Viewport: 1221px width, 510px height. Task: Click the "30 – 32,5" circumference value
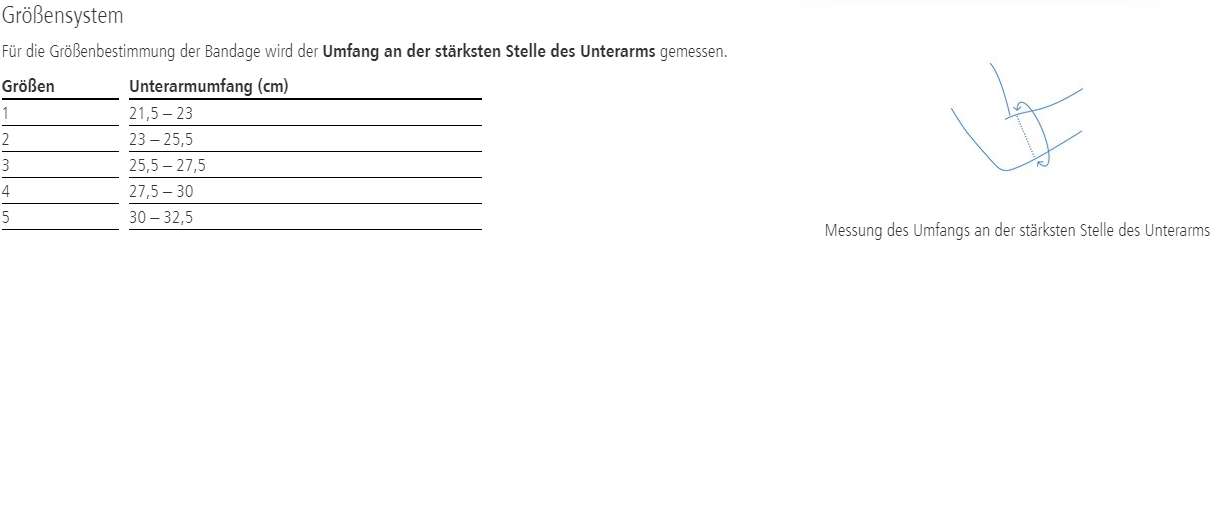(161, 217)
